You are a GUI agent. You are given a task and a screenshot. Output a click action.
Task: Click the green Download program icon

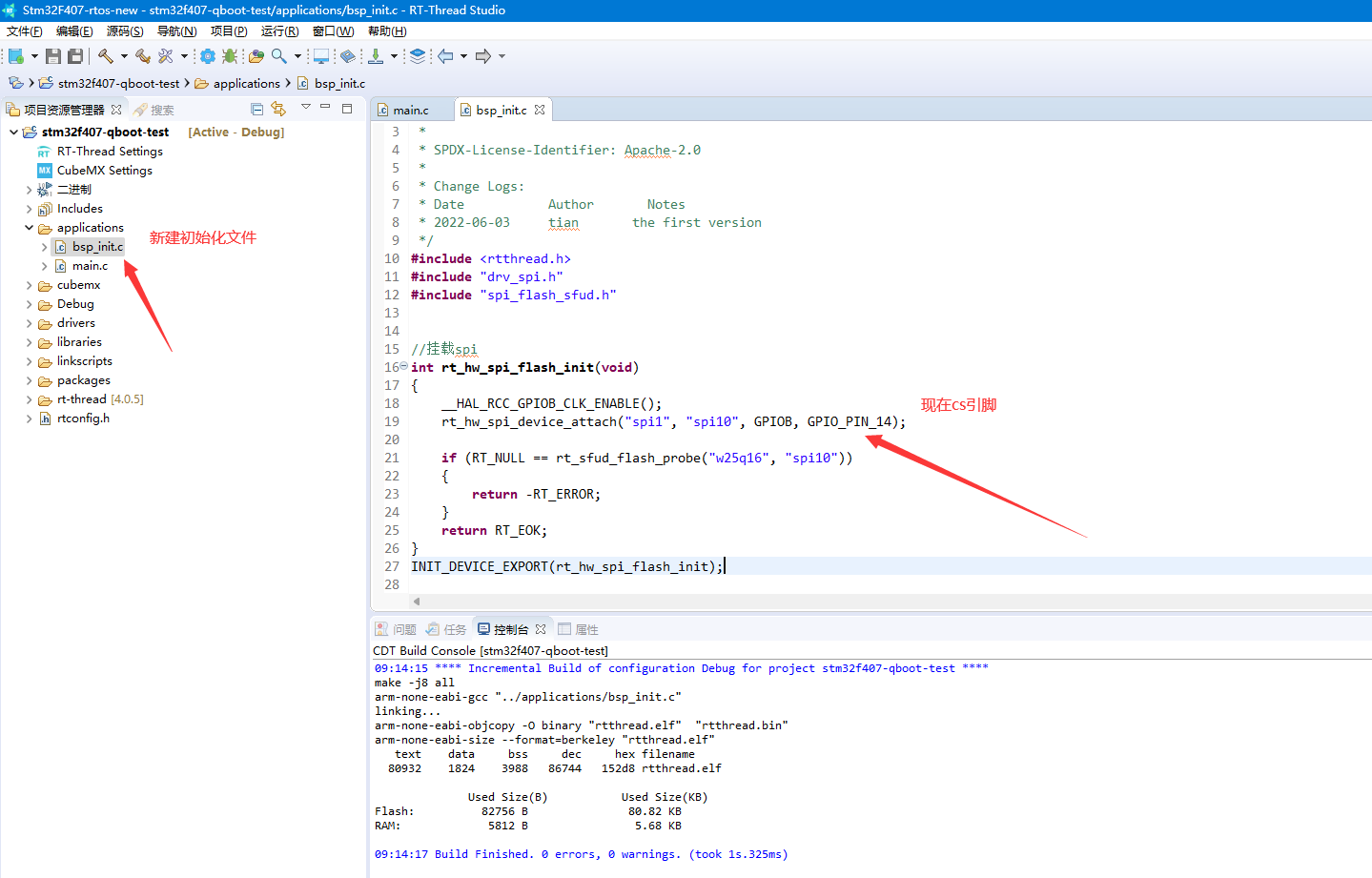[x=376, y=56]
